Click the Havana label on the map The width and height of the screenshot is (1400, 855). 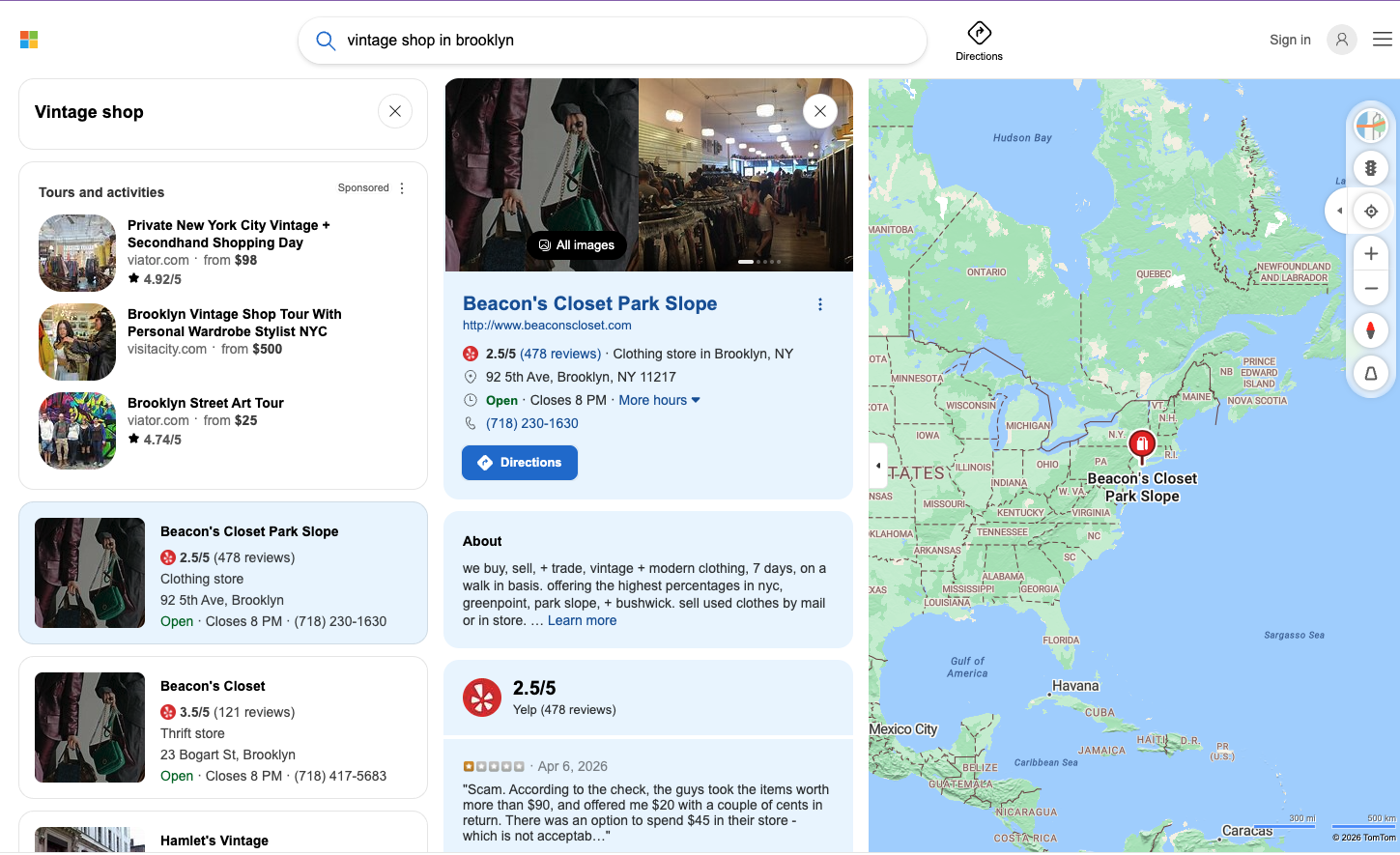(1075, 686)
